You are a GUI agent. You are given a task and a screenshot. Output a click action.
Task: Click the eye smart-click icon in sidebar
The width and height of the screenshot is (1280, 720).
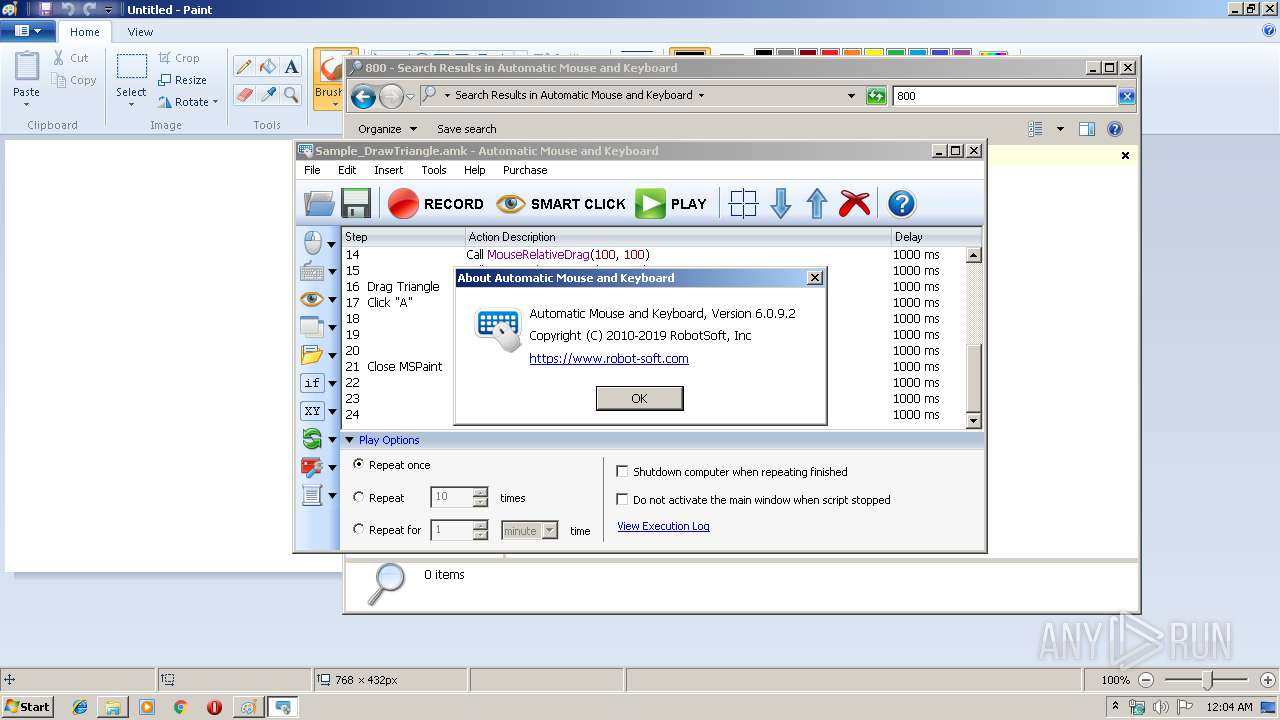(312, 299)
